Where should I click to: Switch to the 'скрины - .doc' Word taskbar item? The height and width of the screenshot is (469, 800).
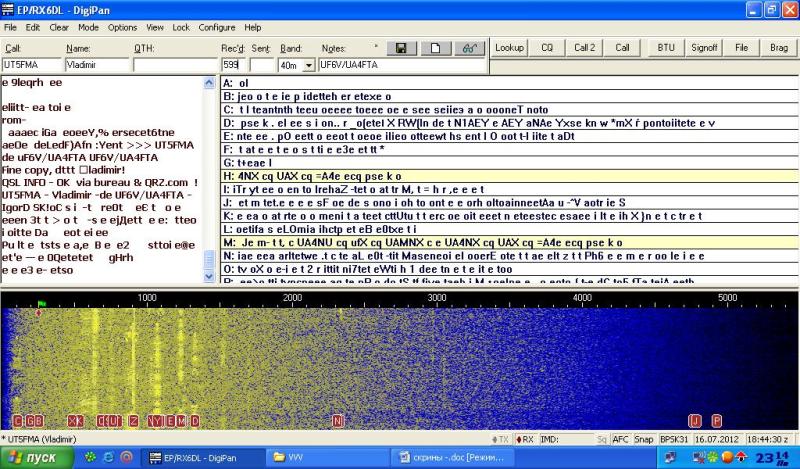(x=452, y=457)
